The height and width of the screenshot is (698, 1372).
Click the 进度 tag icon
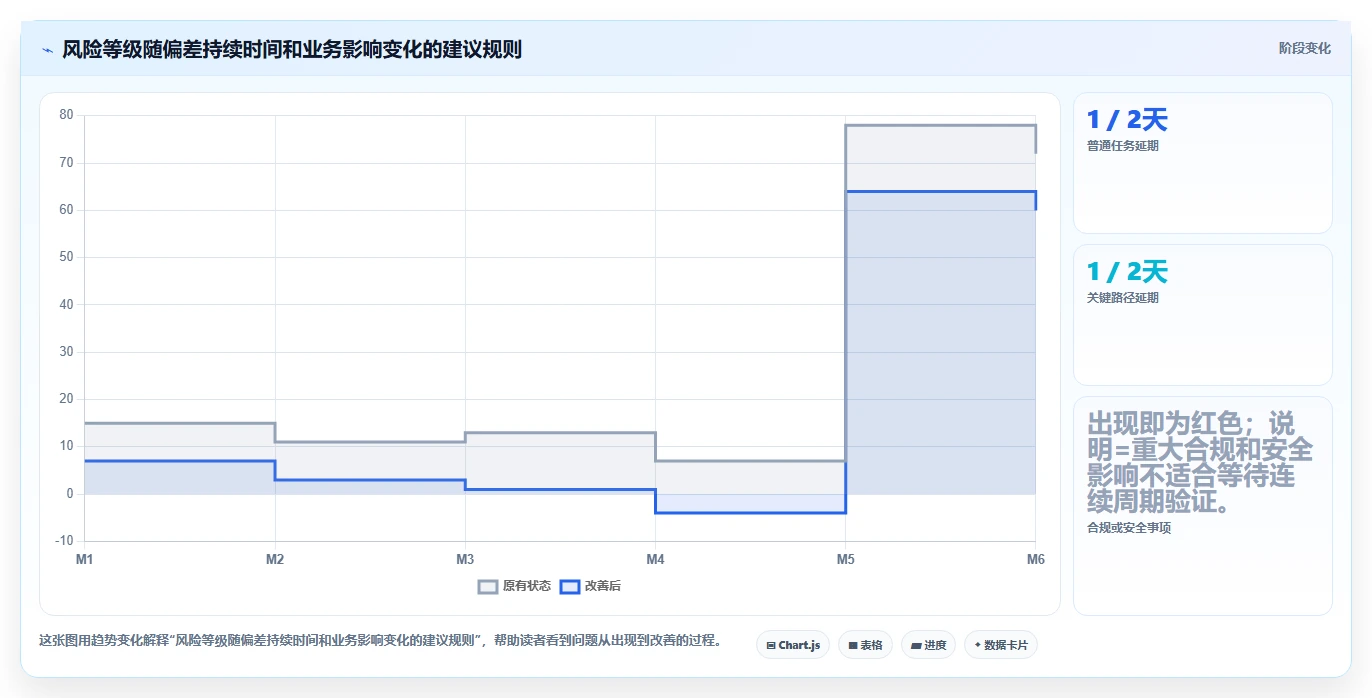pyautogui.click(x=916, y=646)
